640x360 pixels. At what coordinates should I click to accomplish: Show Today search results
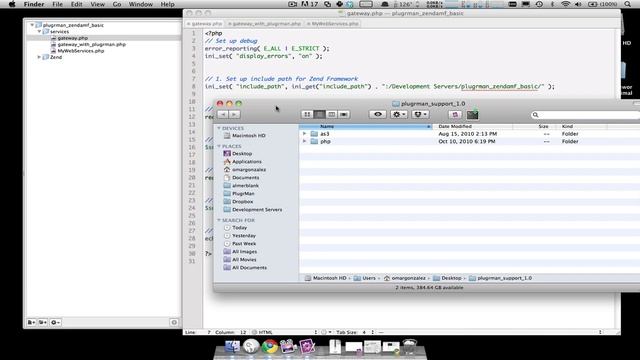(x=236, y=228)
